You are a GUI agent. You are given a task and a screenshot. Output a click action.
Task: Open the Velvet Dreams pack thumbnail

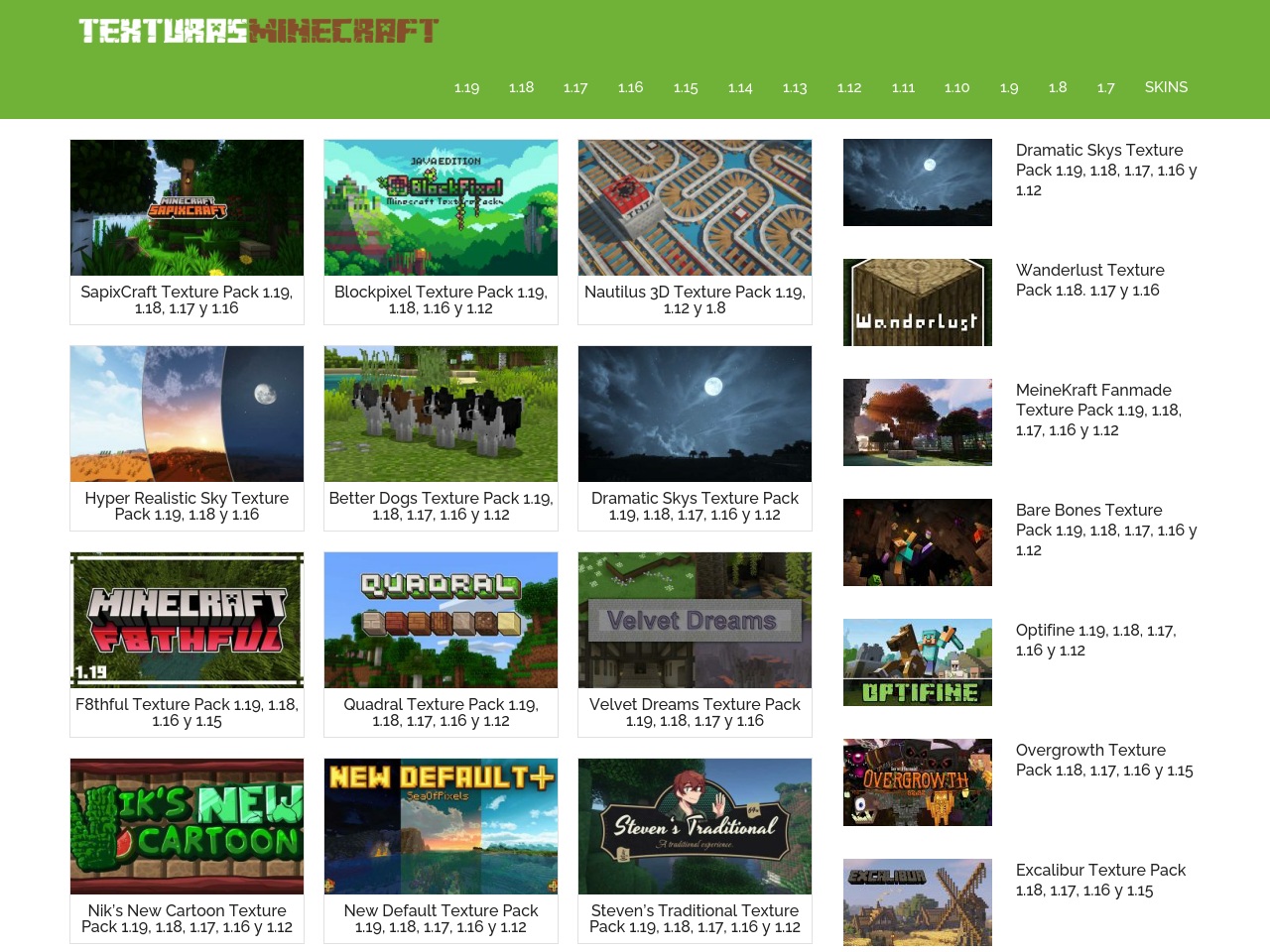coord(695,620)
